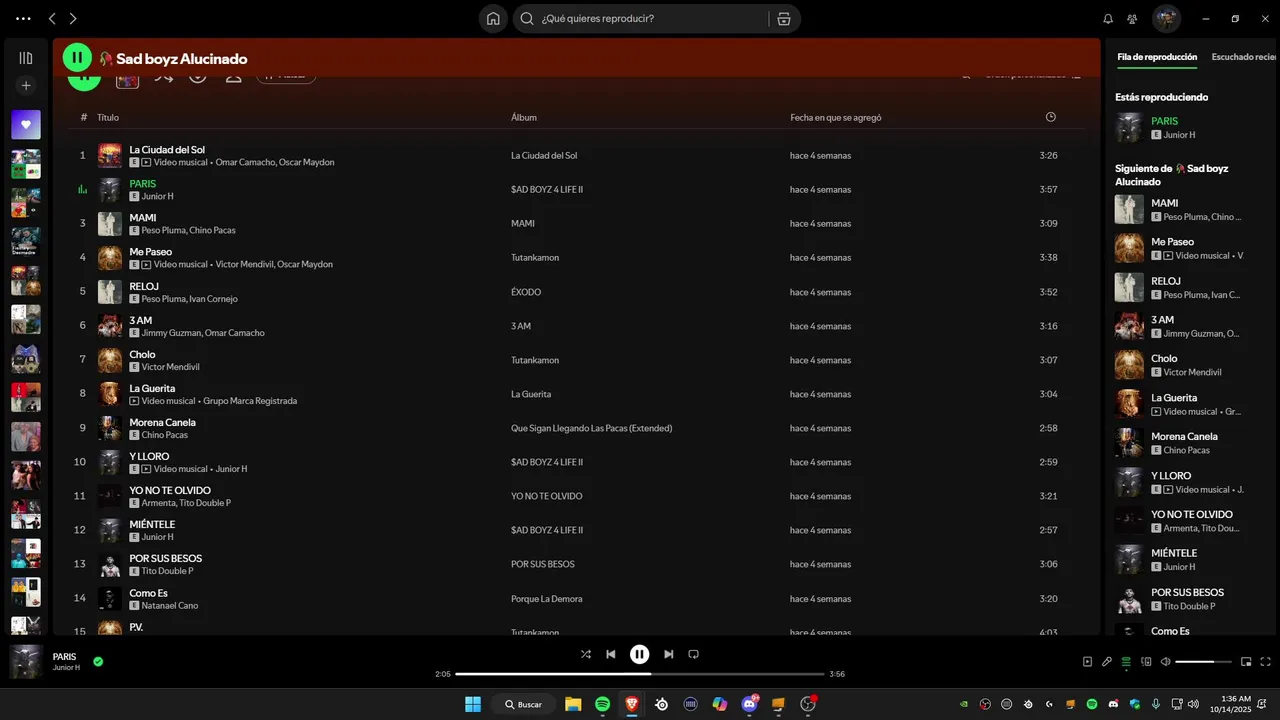The image size is (1280, 720).
Task: Open Tutankamon album in Cholo row
Action: 535,360
